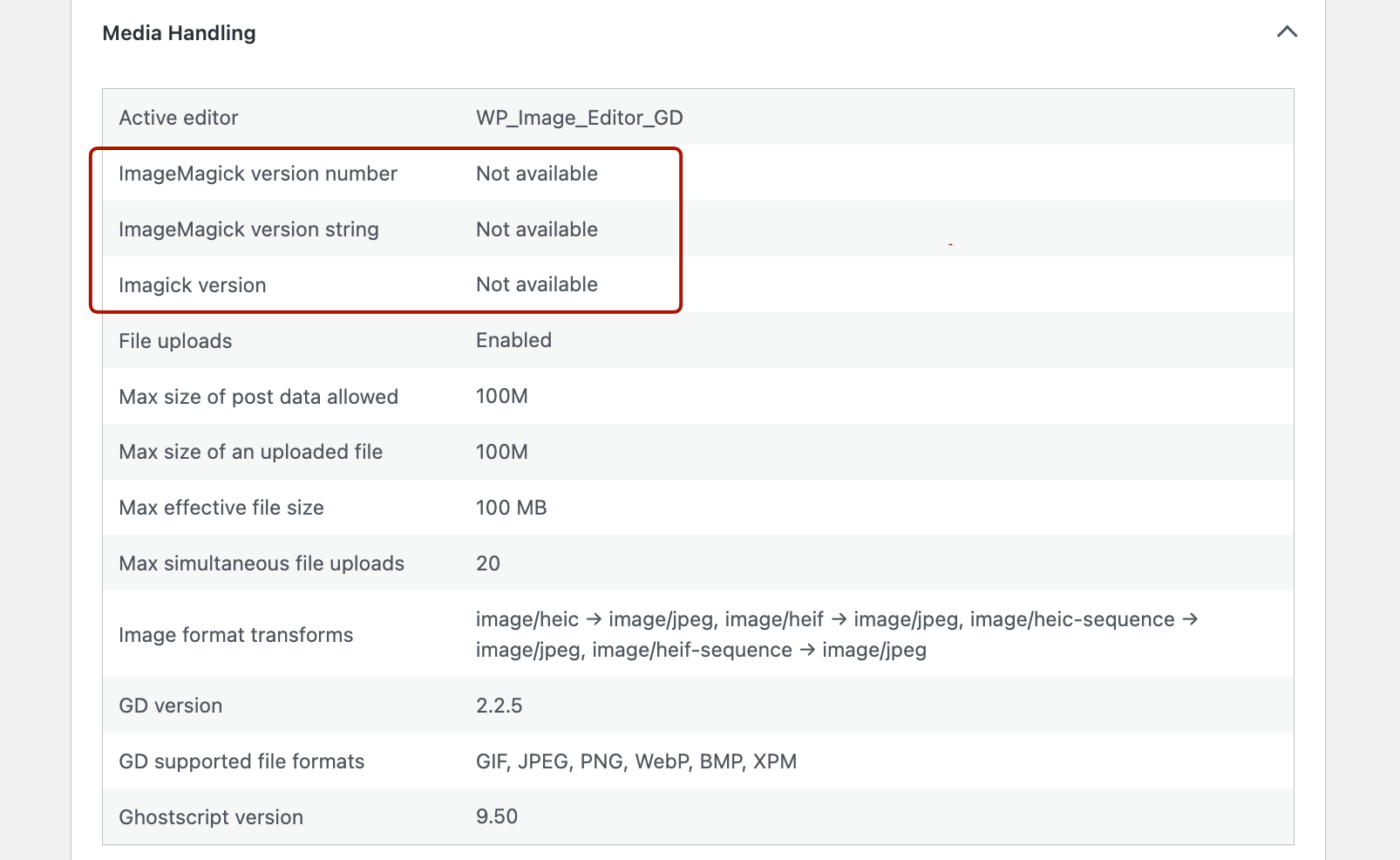Select the Max simultaneous file uploads value 20
Image resolution: width=1400 pixels, height=860 pixels.
pos(488,563)
